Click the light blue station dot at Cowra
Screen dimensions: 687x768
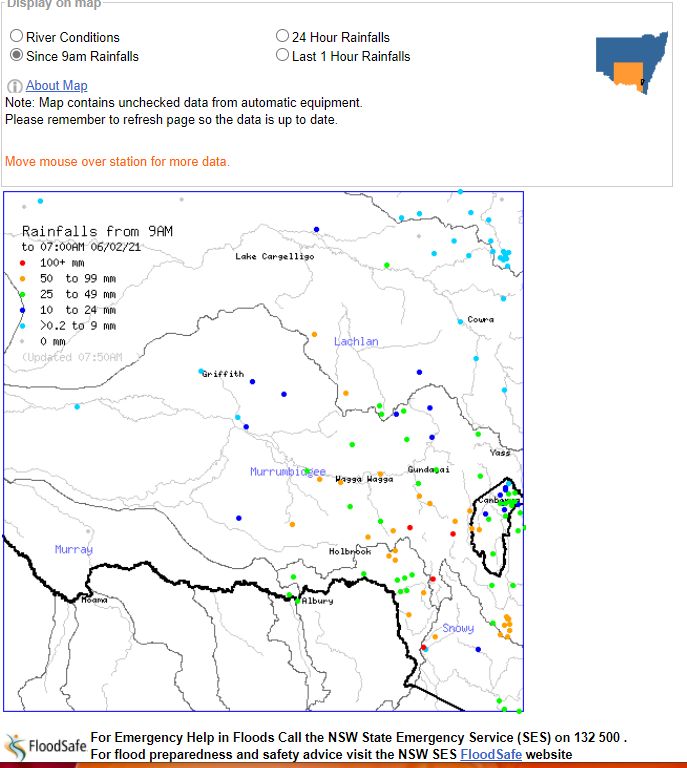460,321
